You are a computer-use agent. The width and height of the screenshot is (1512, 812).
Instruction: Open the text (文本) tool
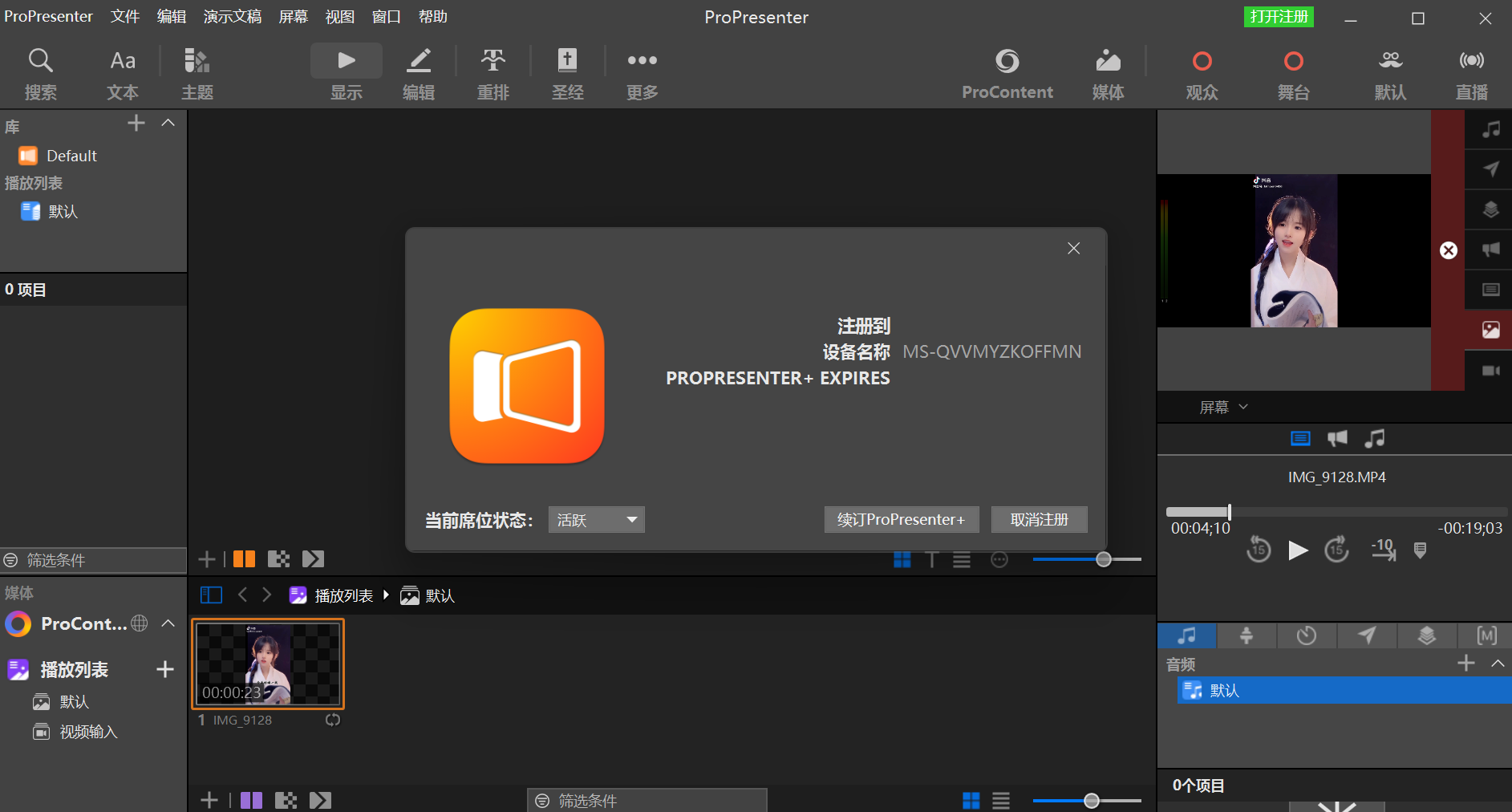tap(123, 73)
